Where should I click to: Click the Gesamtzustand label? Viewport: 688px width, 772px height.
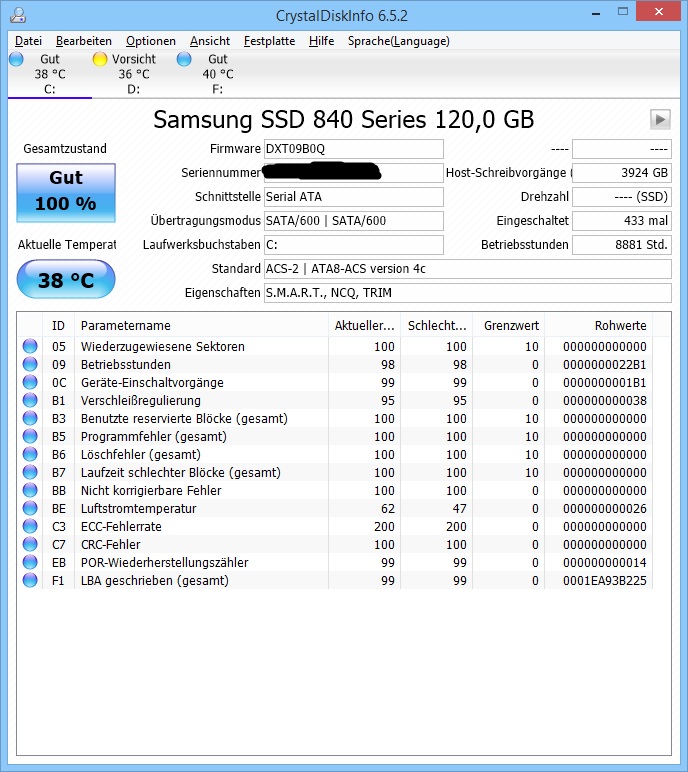coord(65,149)
